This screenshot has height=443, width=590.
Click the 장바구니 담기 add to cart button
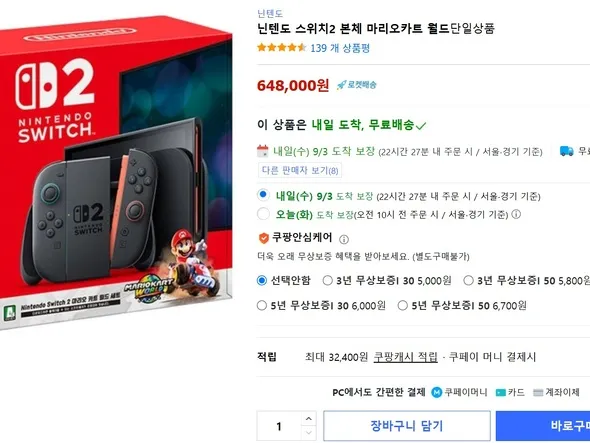(x=407, y=426)
